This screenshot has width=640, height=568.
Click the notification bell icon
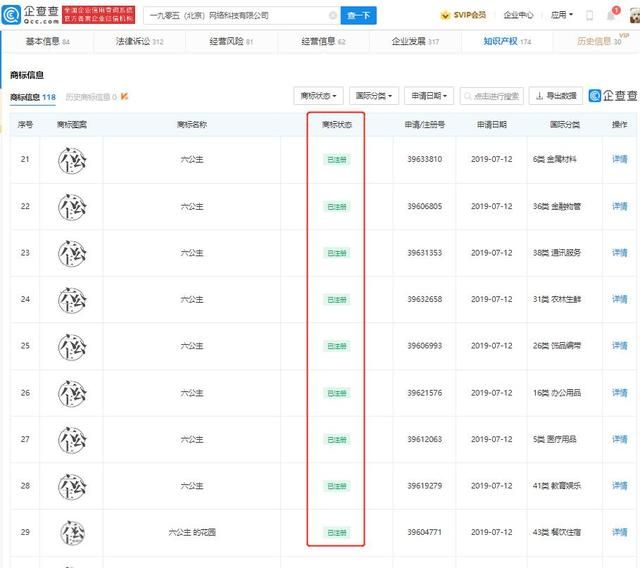coord(610,15)
